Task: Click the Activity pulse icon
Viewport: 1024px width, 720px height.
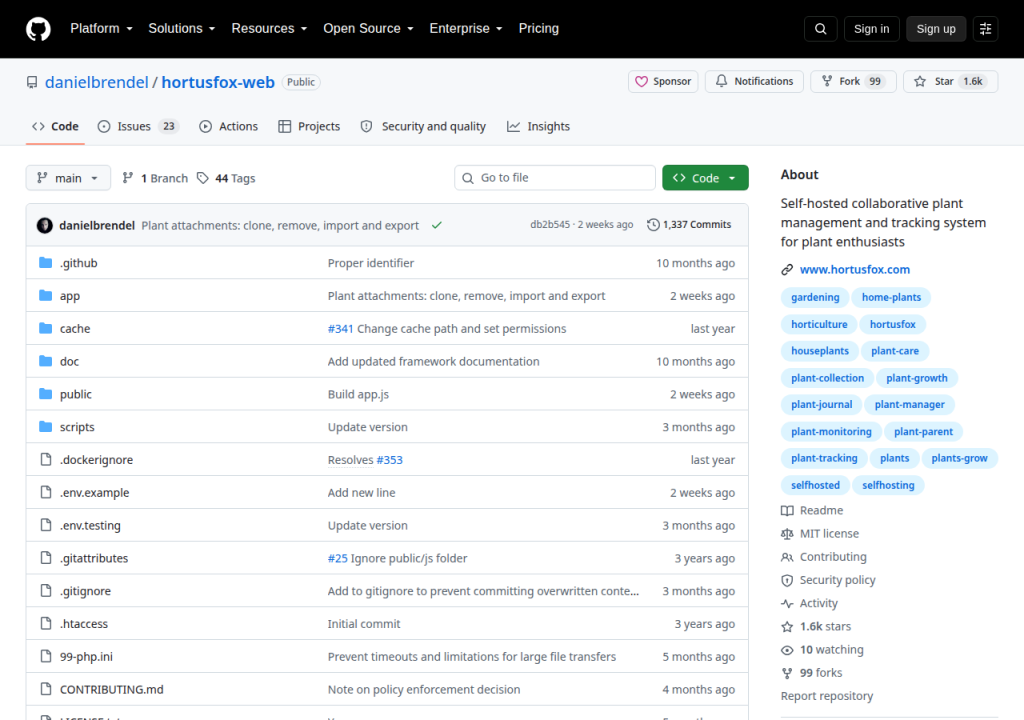Action: pyautogui.click(x=788, y=604)
